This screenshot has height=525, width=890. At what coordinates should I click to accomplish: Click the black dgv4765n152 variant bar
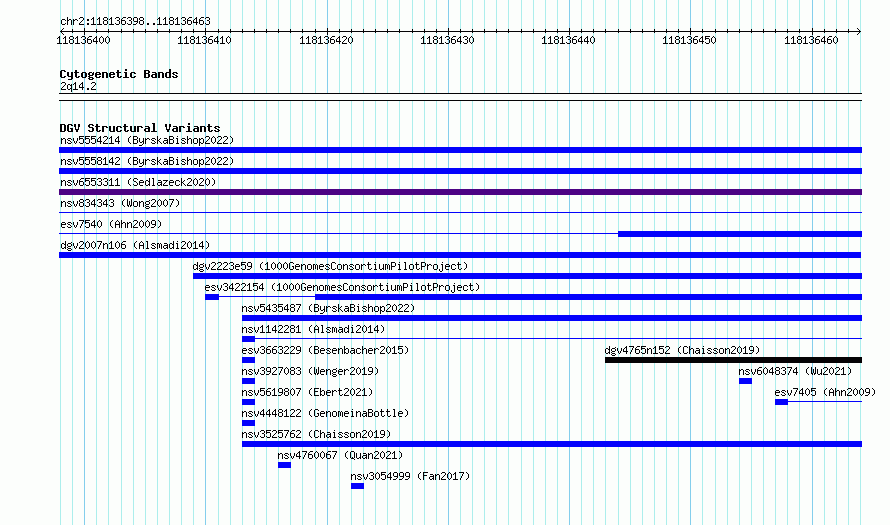pyautogui.click(x=733, y=360)
